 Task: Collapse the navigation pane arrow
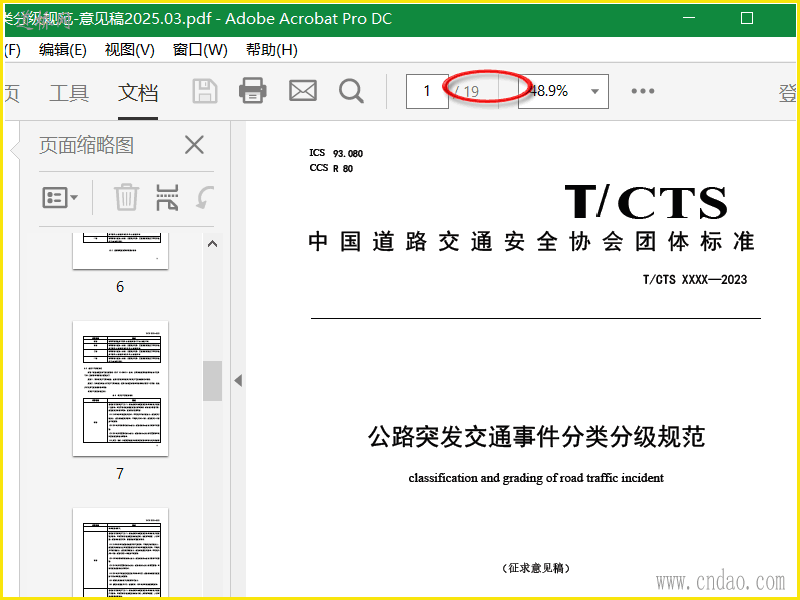coord(238,381)
